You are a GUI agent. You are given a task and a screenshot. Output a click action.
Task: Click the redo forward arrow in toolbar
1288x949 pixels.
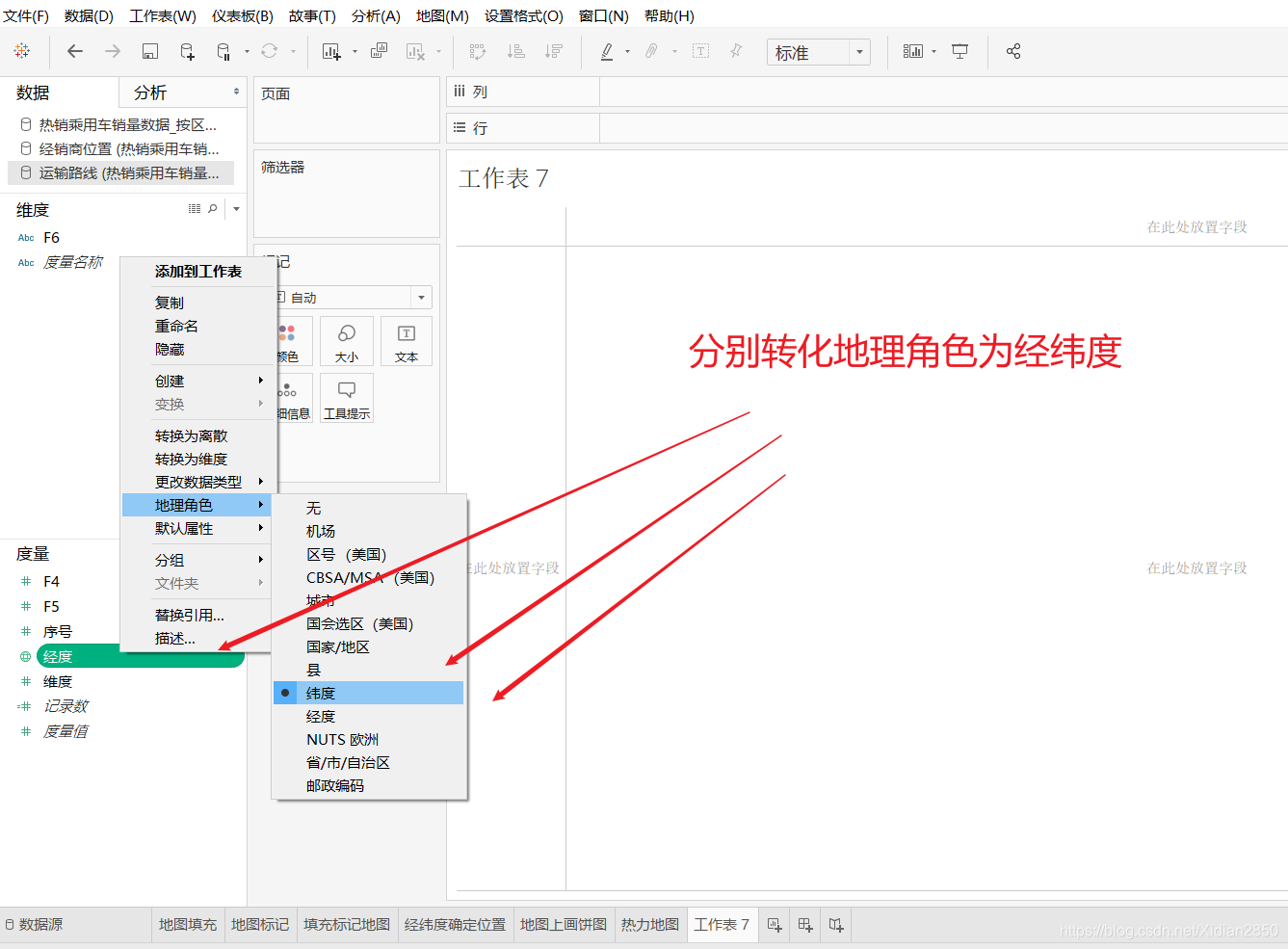[113, 51]
